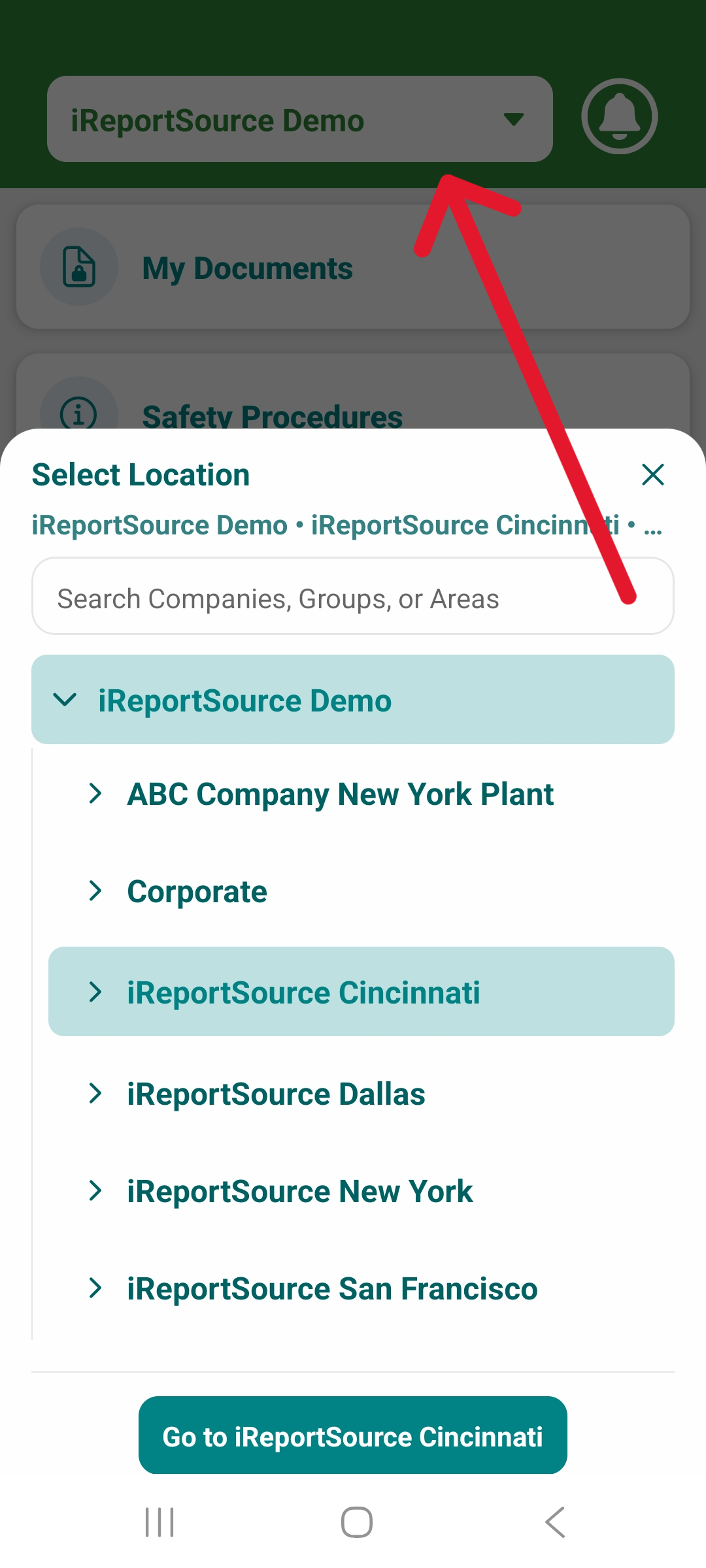
Task: Close the Select Location sheet
Action: (x=653, y=474)
